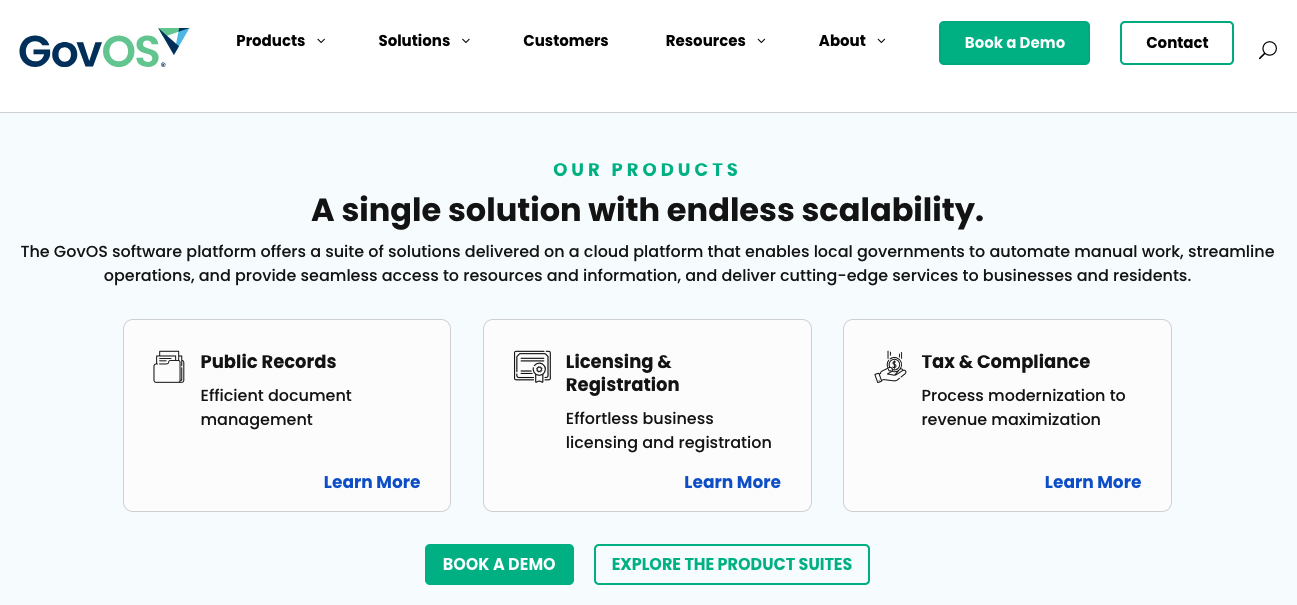Open the Products menu item
Screen dimensions: 1297x605
pos(270,41)
